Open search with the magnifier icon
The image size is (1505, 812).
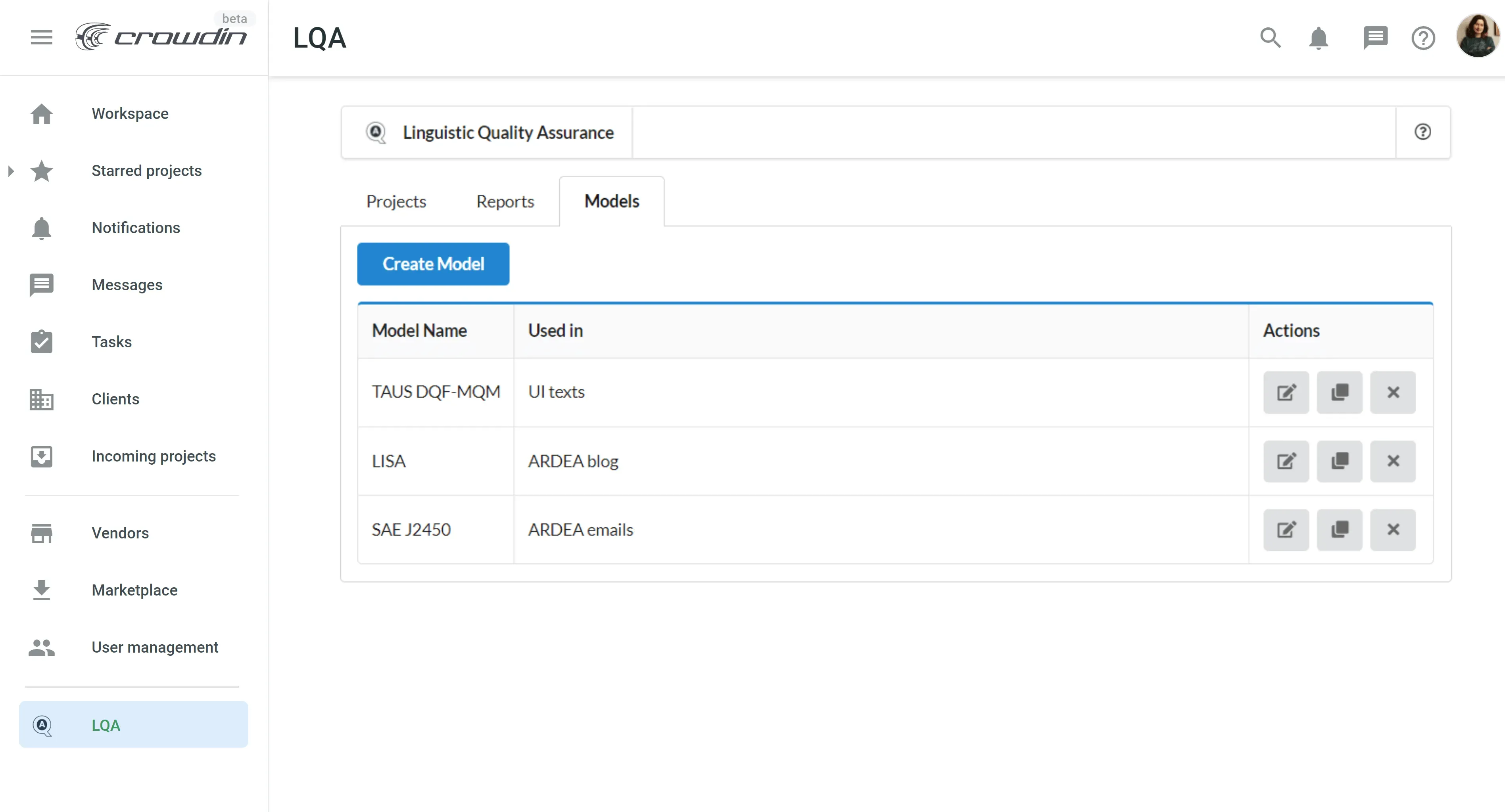[1270, 38]
